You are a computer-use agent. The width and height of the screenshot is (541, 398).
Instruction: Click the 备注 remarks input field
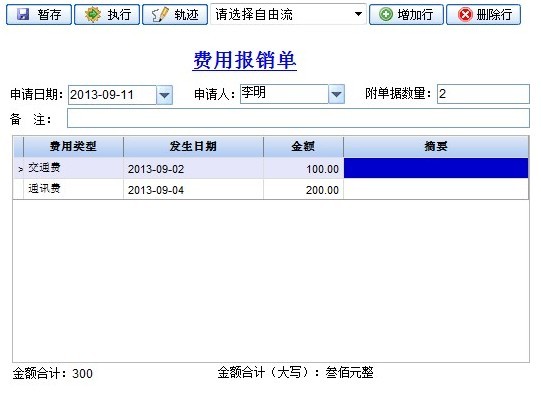pos(298,118)
